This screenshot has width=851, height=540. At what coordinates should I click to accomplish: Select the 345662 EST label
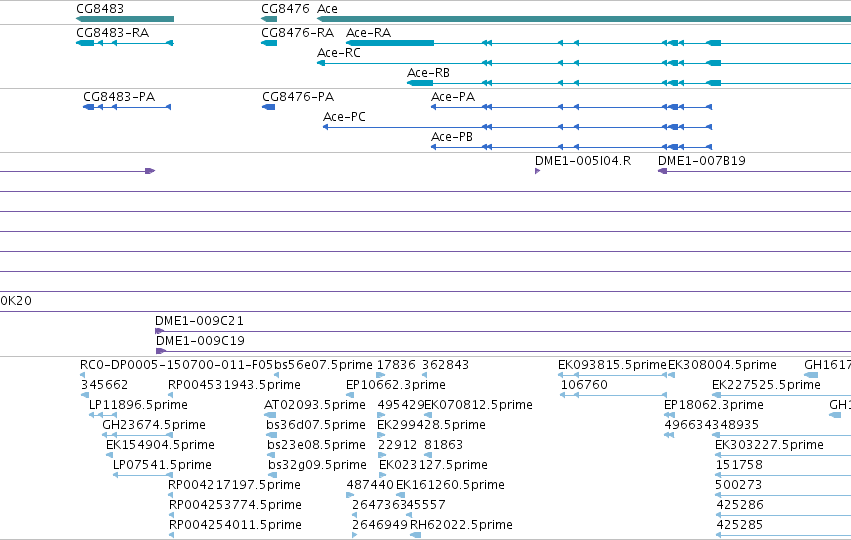pyautogui.click(x=105, y=385)
